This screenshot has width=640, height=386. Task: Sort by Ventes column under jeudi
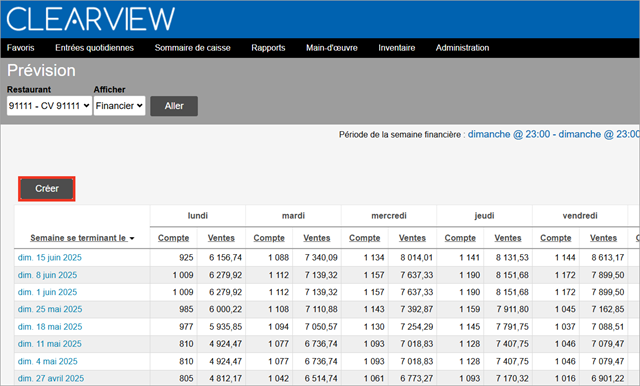(508, 238)
